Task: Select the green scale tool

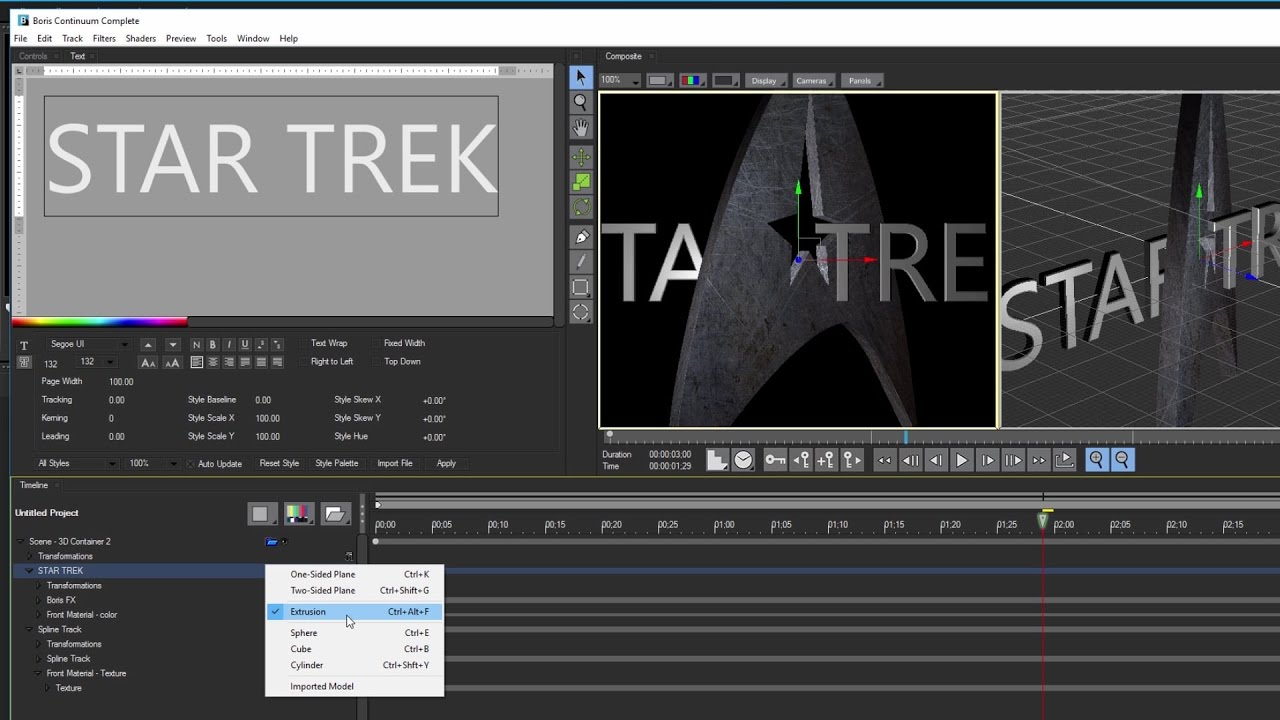Action: (x=580, y=182)
